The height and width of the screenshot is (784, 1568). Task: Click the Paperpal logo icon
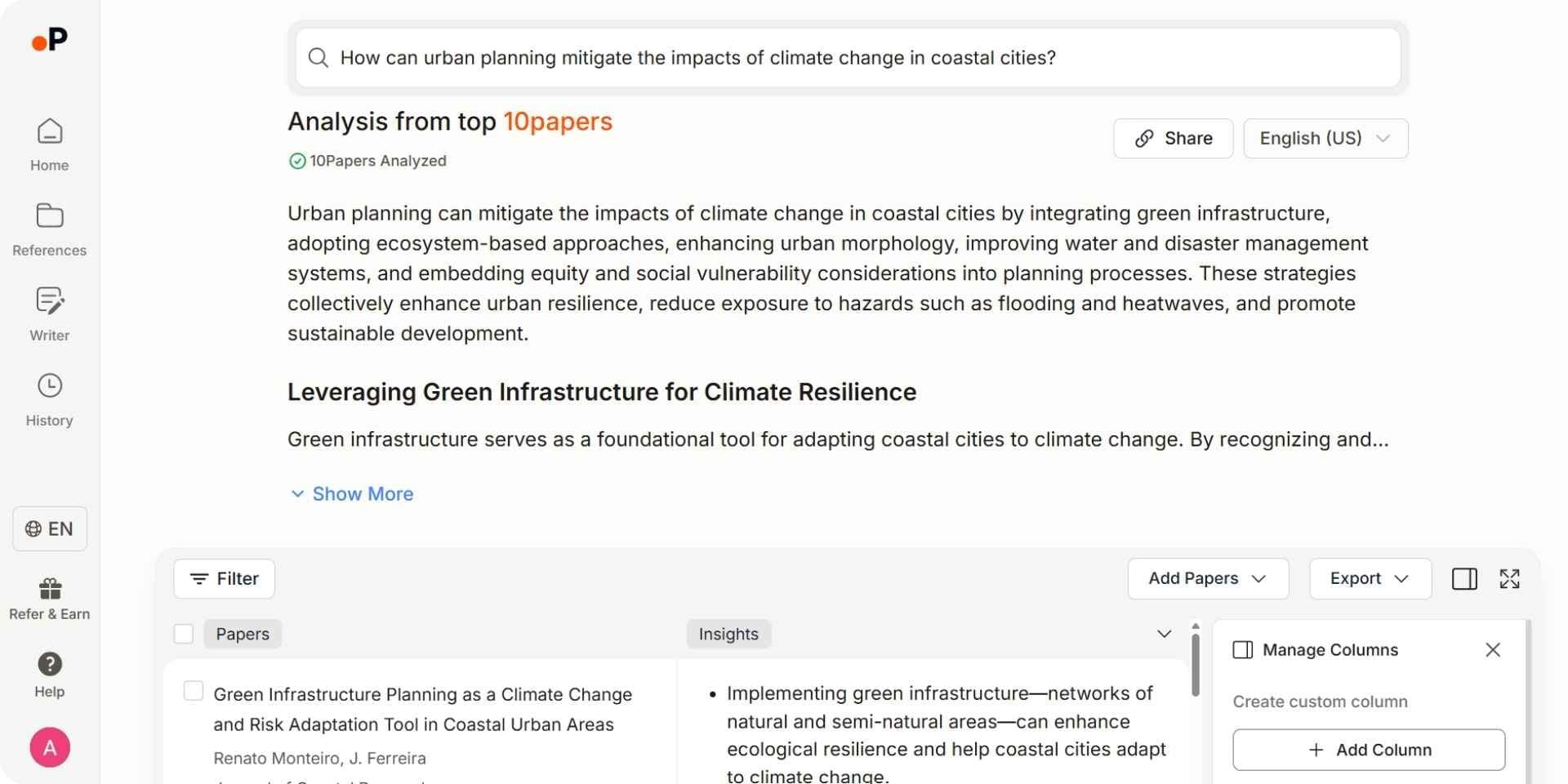pyautogui.click(x=50, y=39)
